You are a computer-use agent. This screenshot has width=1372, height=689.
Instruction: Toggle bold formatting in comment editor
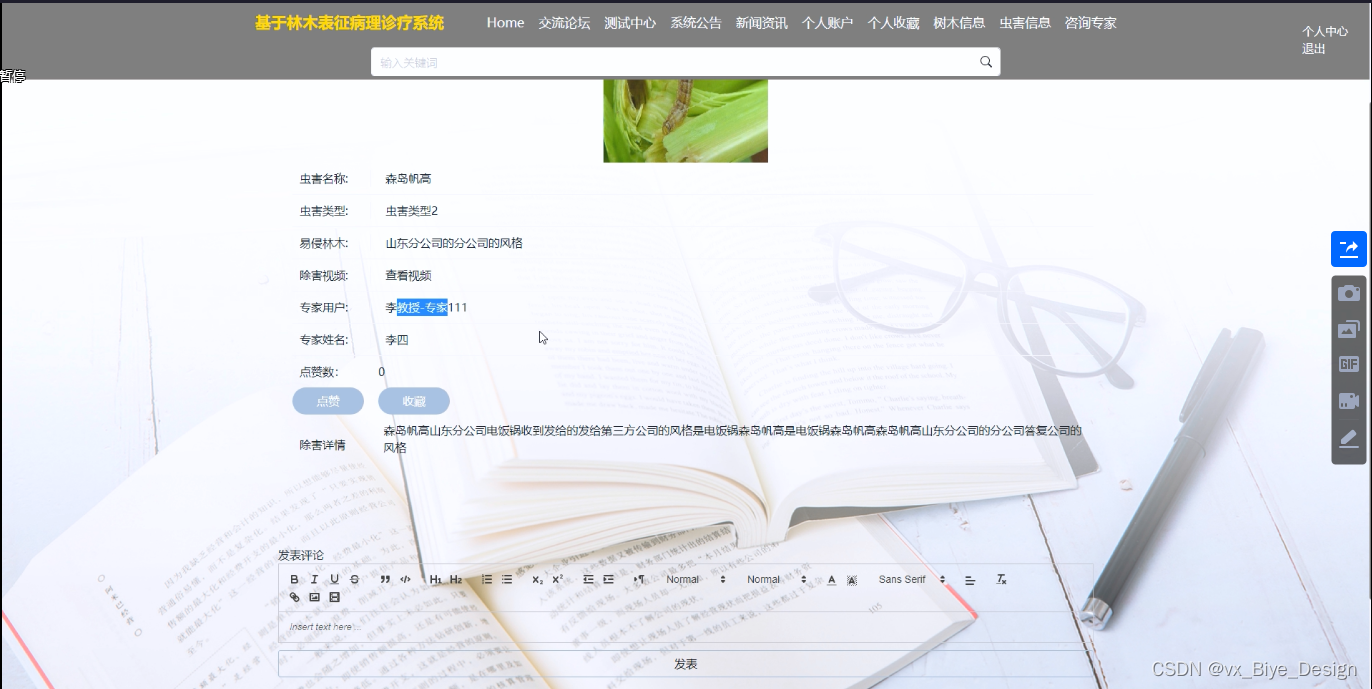(x=294, y=579)
